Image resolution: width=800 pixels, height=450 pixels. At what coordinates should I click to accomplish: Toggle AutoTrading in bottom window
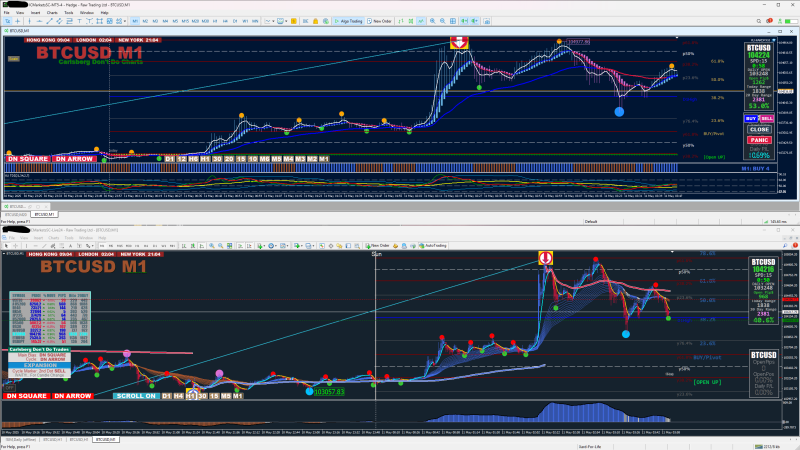[432, 245]
